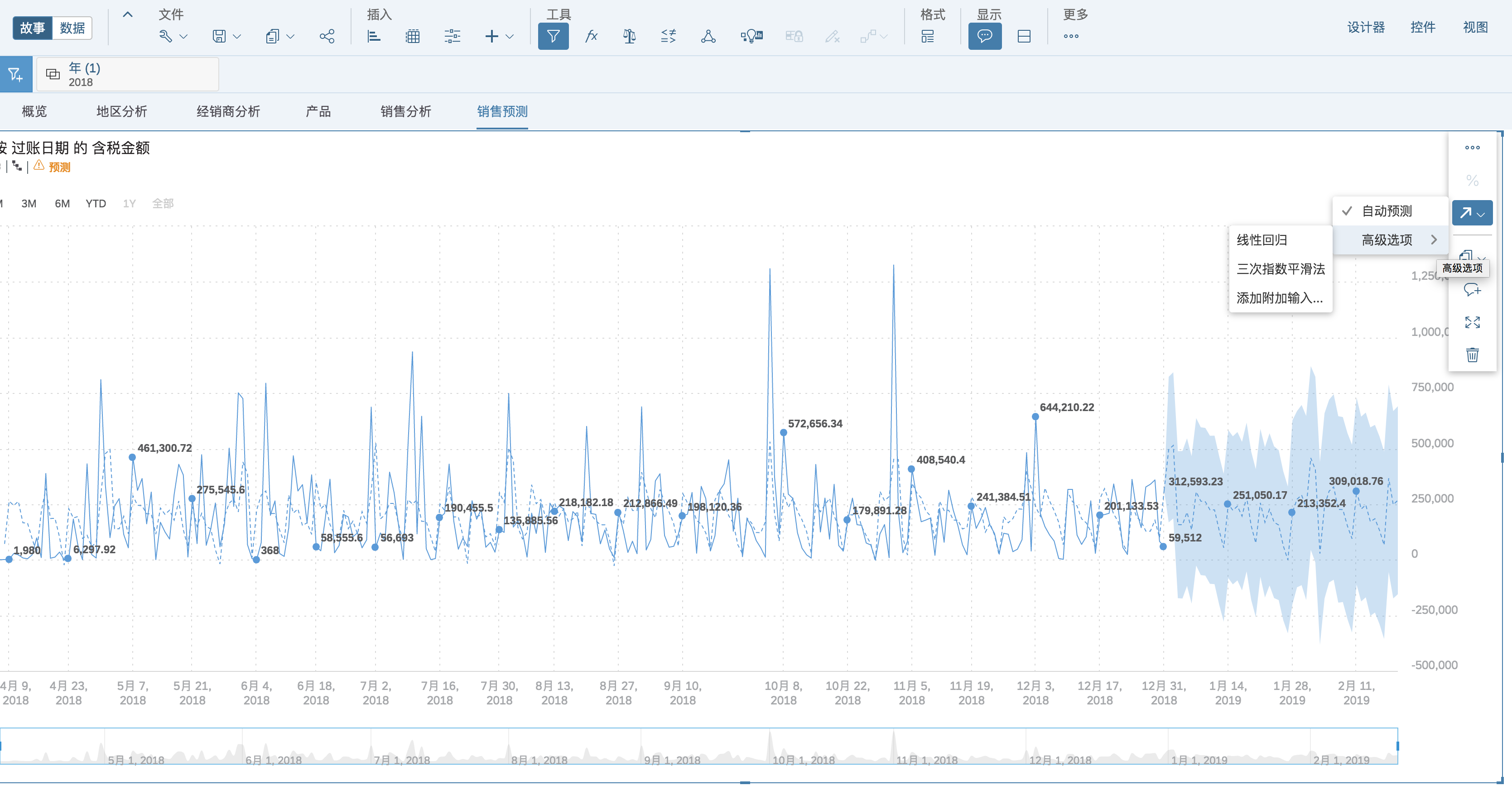Click the copy pages icon in 文件

click(272, 36)
